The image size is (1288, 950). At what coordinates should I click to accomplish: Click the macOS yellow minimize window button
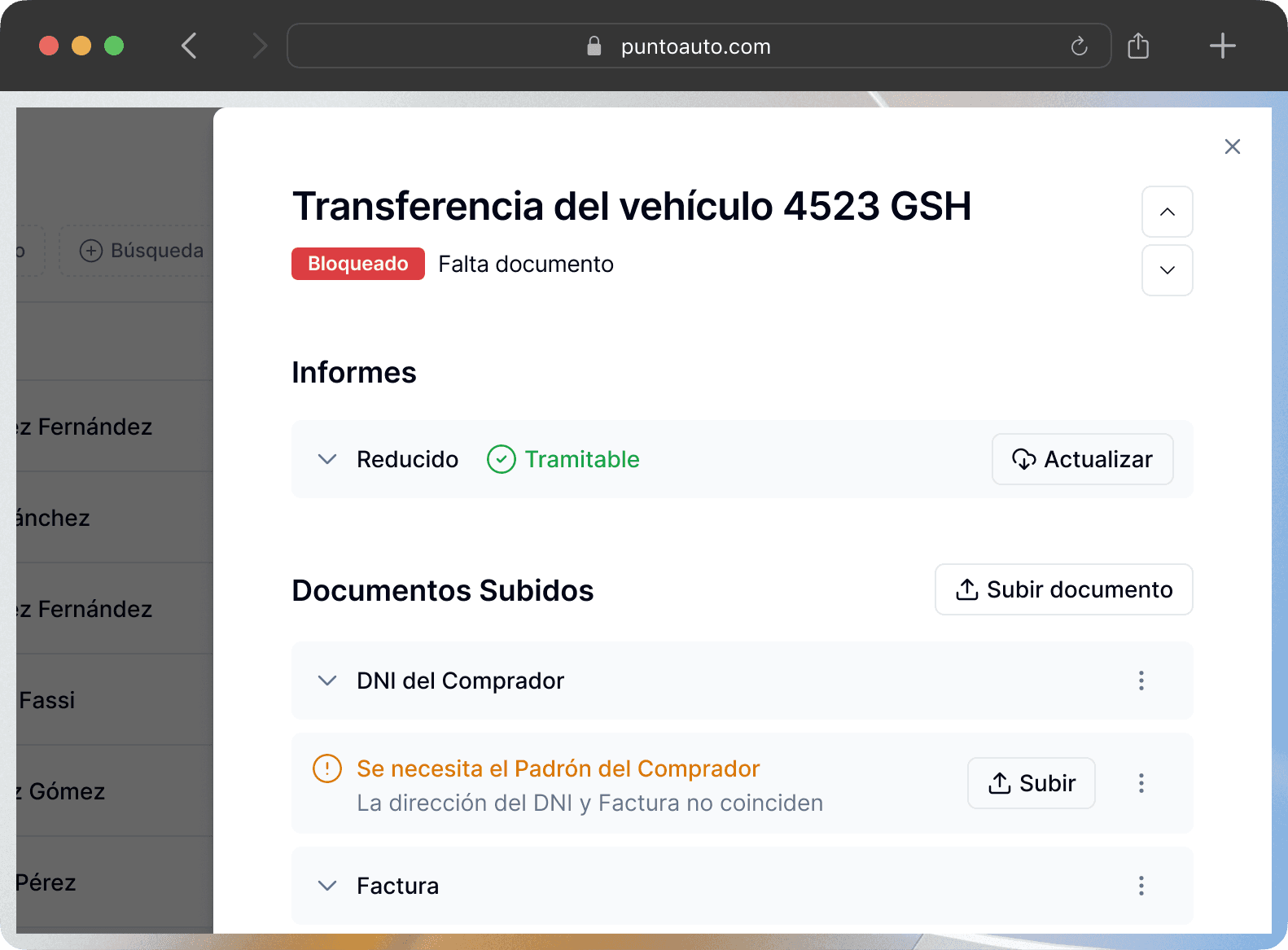tap(81, 46)
